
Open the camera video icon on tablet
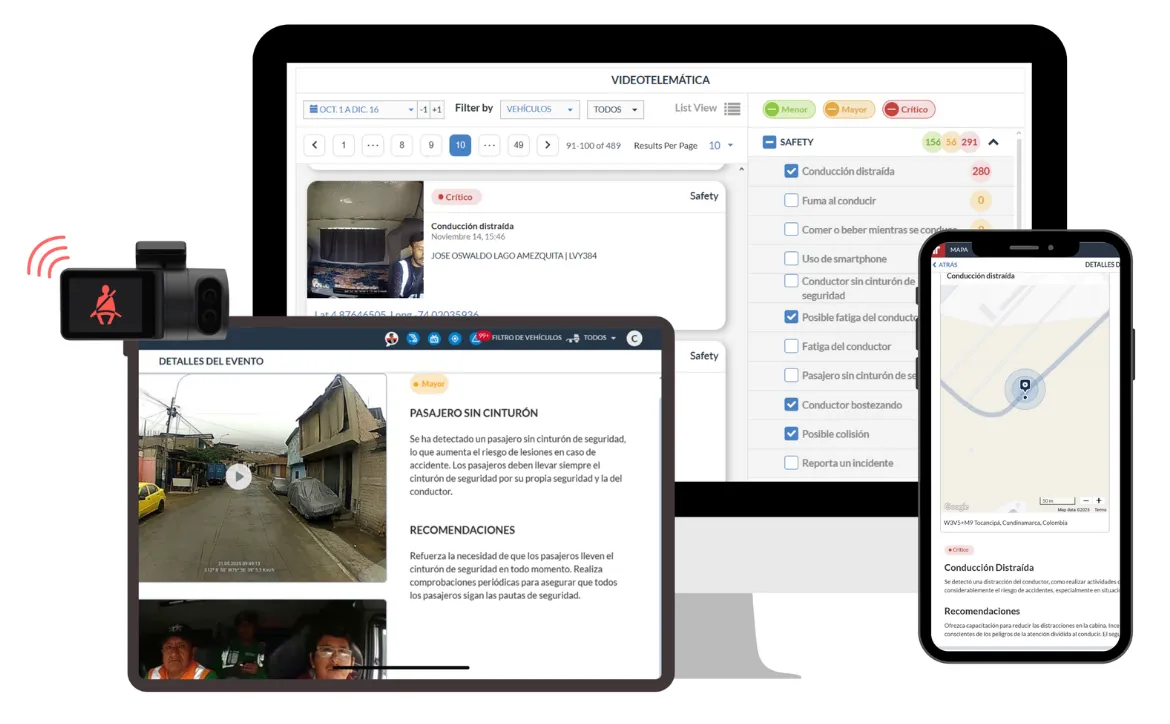coord(434,338)
